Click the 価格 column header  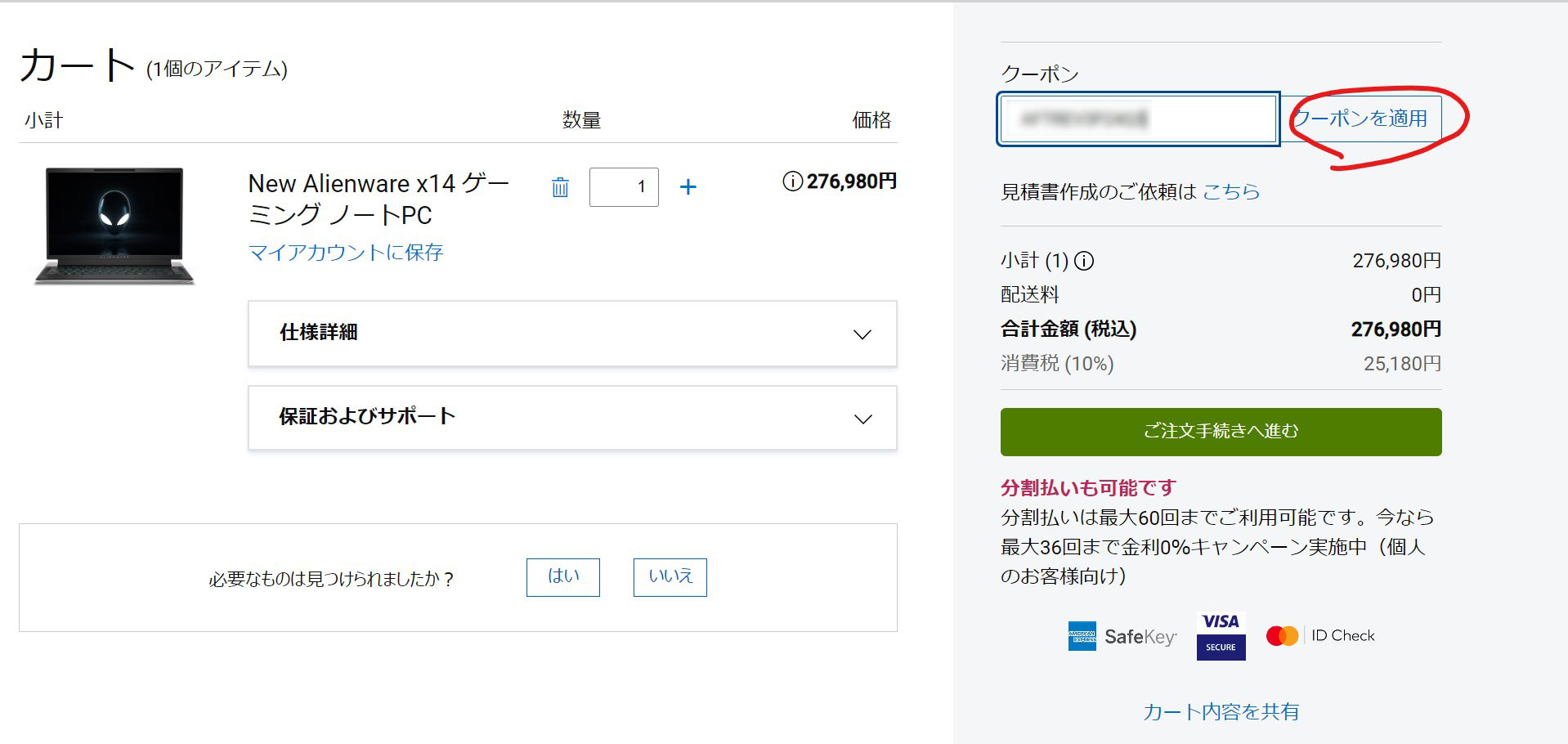tap(871, 120)
